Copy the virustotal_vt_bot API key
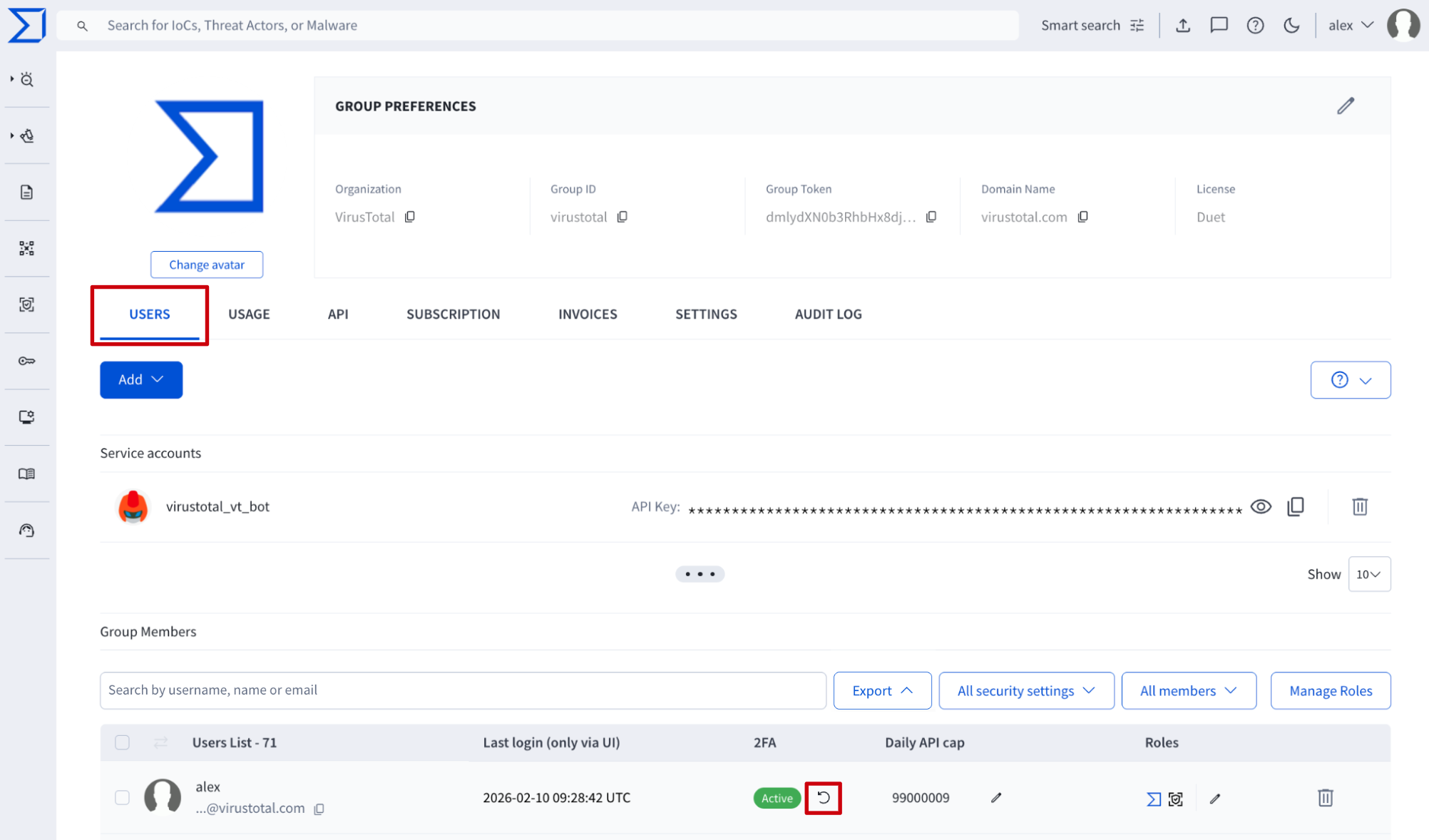Image resolution: width=1429 pixels, height=840 pixels. point(1296,506)
